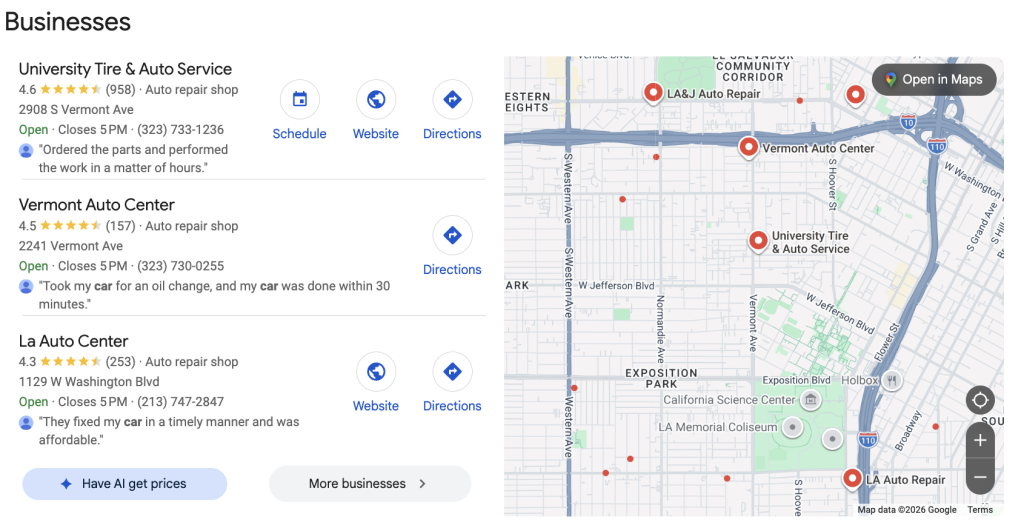Click Exposition Park label on map
The image size is (1024, 531).
pos(661,378)
